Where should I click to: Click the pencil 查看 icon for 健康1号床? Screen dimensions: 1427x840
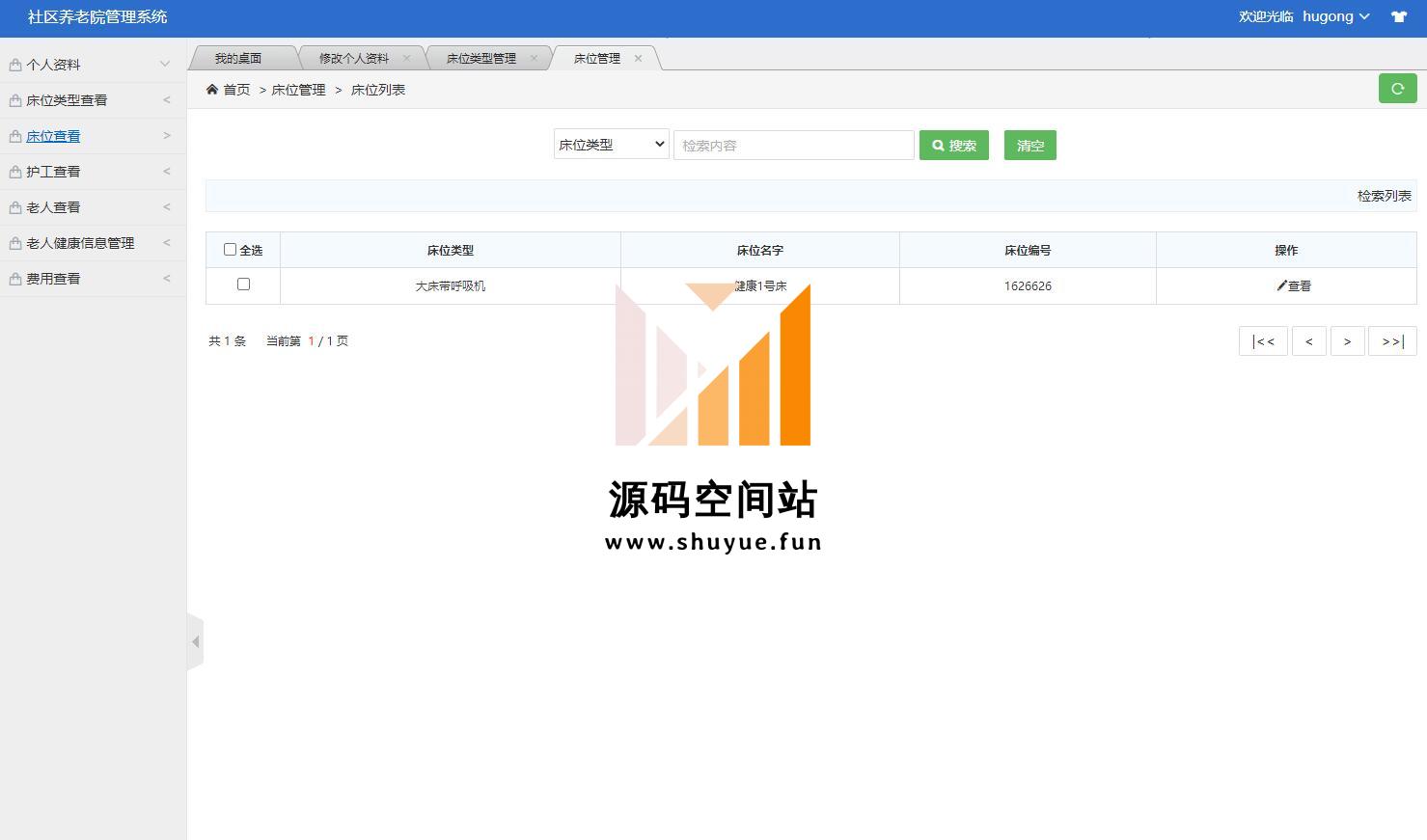1281,285
